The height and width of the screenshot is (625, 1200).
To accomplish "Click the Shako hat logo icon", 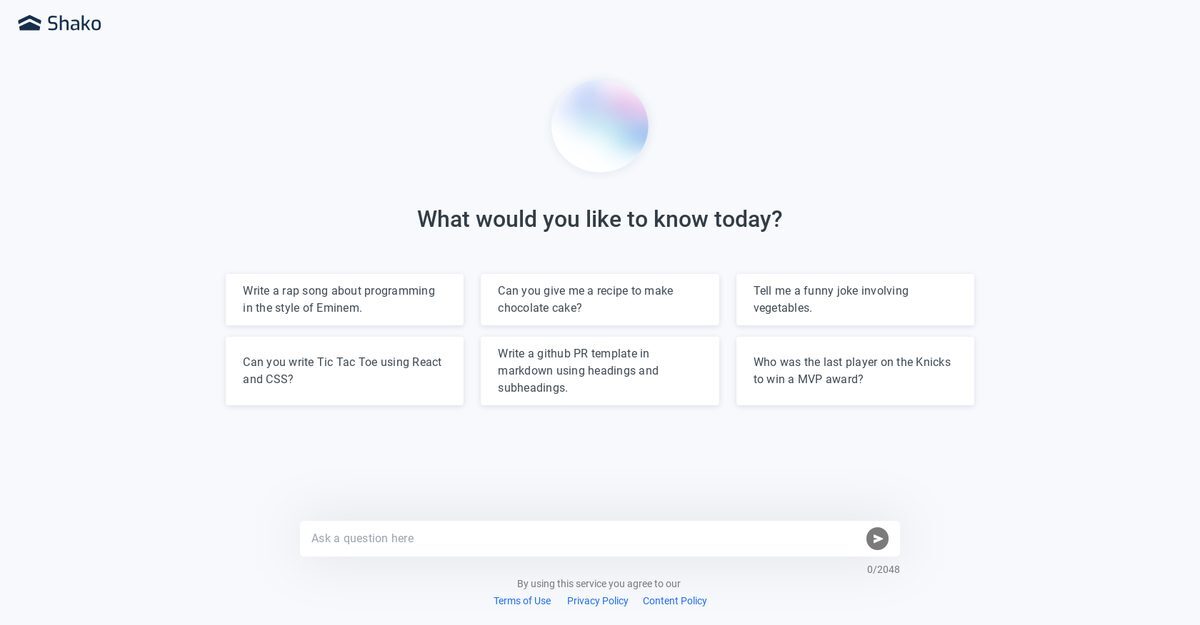I will point(30,23).
